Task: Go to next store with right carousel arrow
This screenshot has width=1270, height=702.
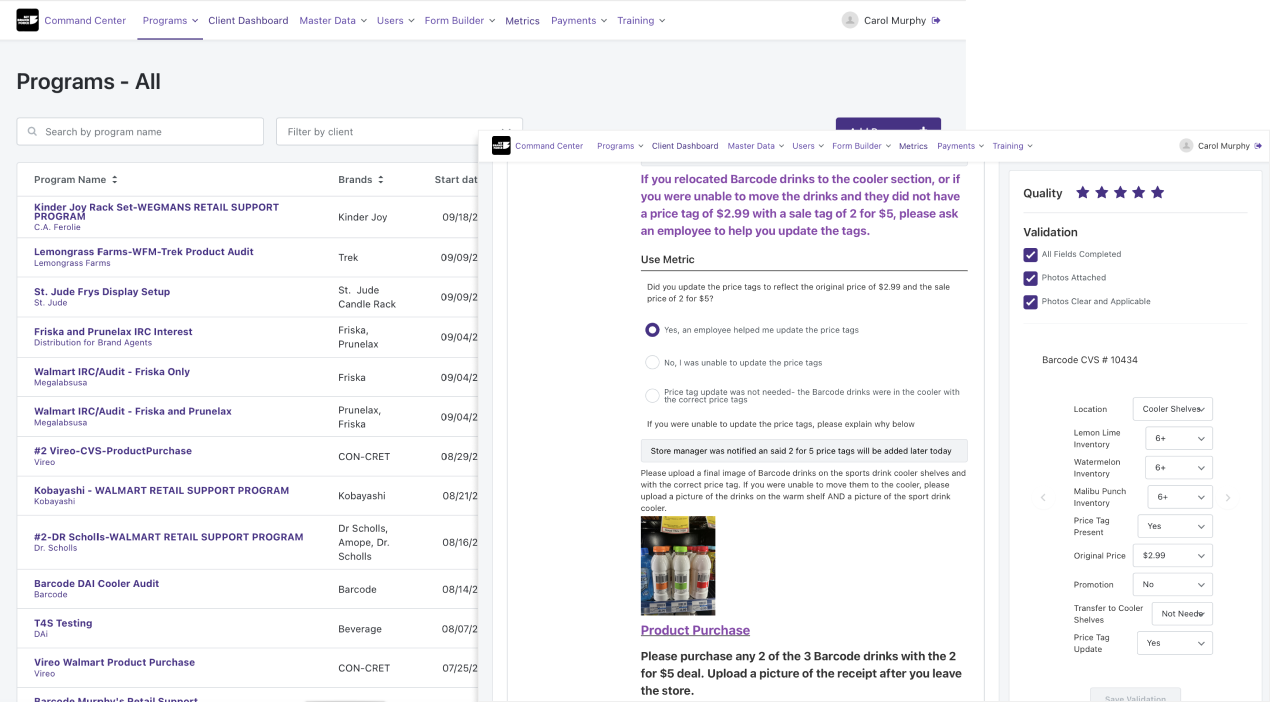Action: point(1228,497)
